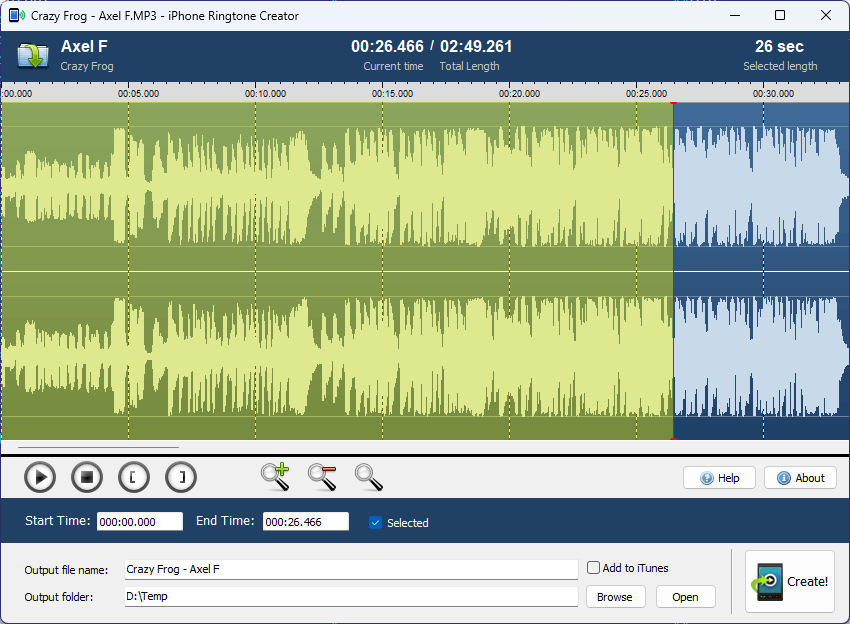Minimize the iPhone Ringtone Creator window
The height and width of the screenshot is (624, 850).
[735, 15]
